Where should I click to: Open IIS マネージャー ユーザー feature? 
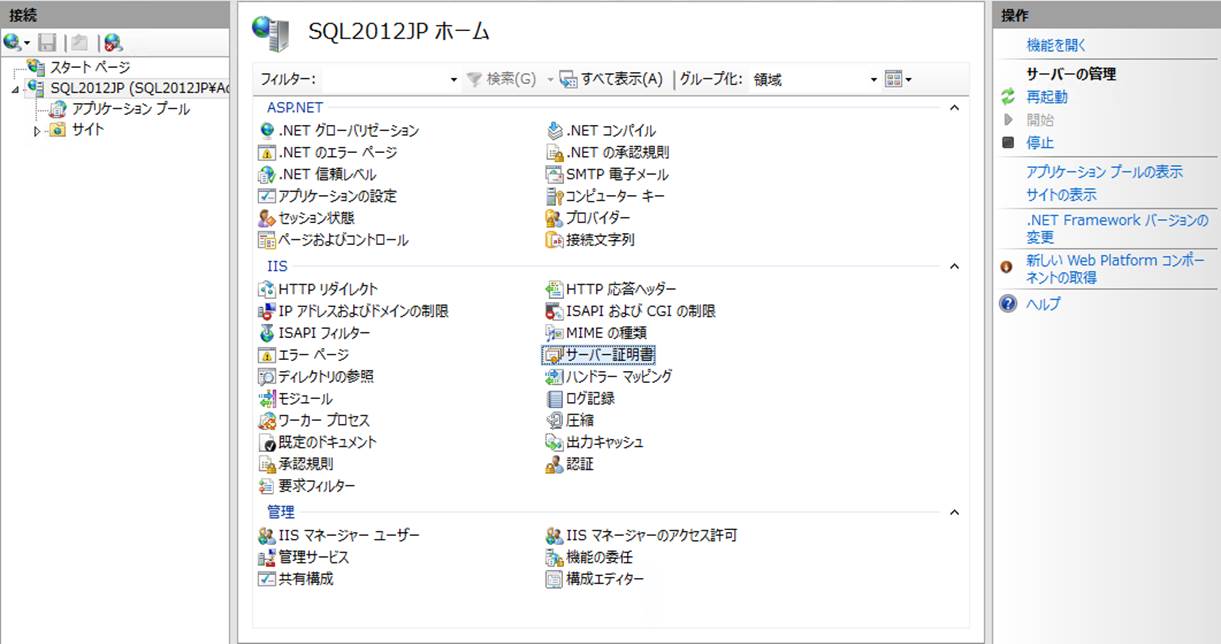point(340,535)
